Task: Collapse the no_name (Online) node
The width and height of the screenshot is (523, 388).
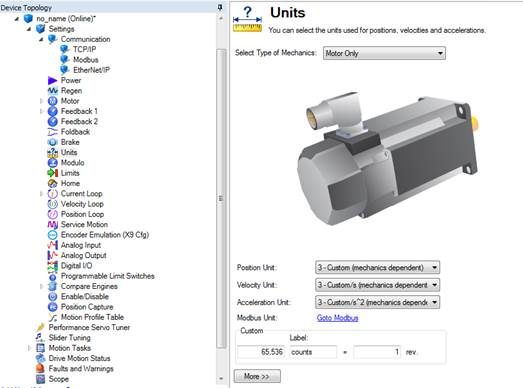Action: coord(17,19)
